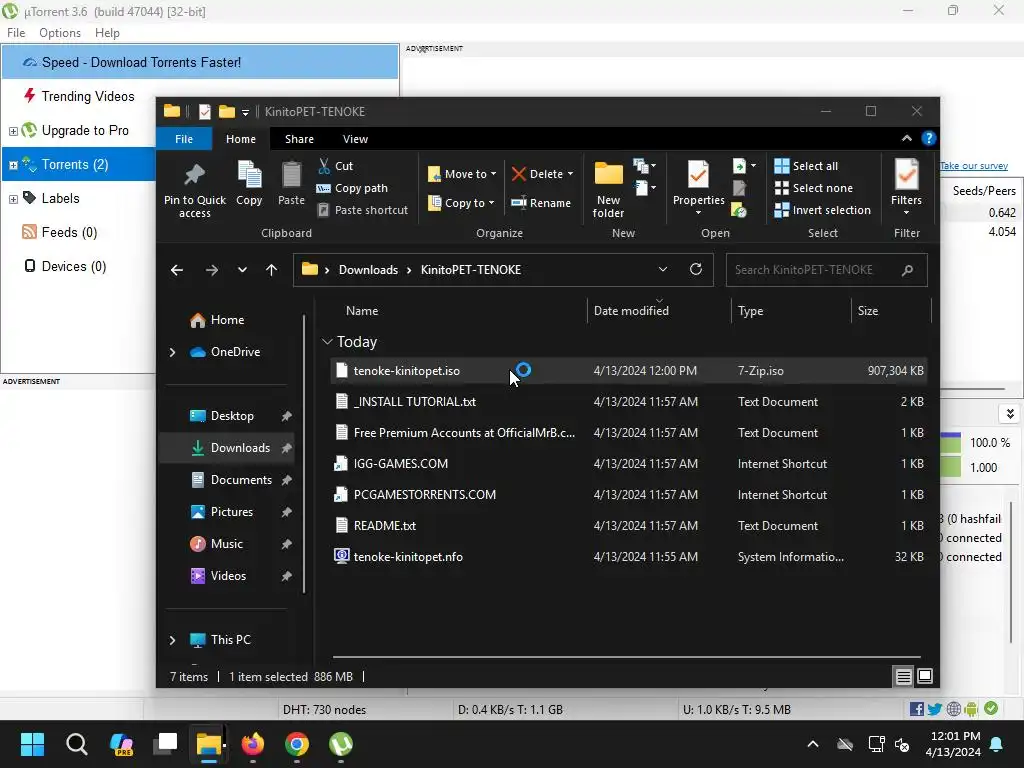Image resolution: width=1024 pixels, height=768 pixels.
Task: Open Copy to dropdown
Action: [x=461, y=203]
